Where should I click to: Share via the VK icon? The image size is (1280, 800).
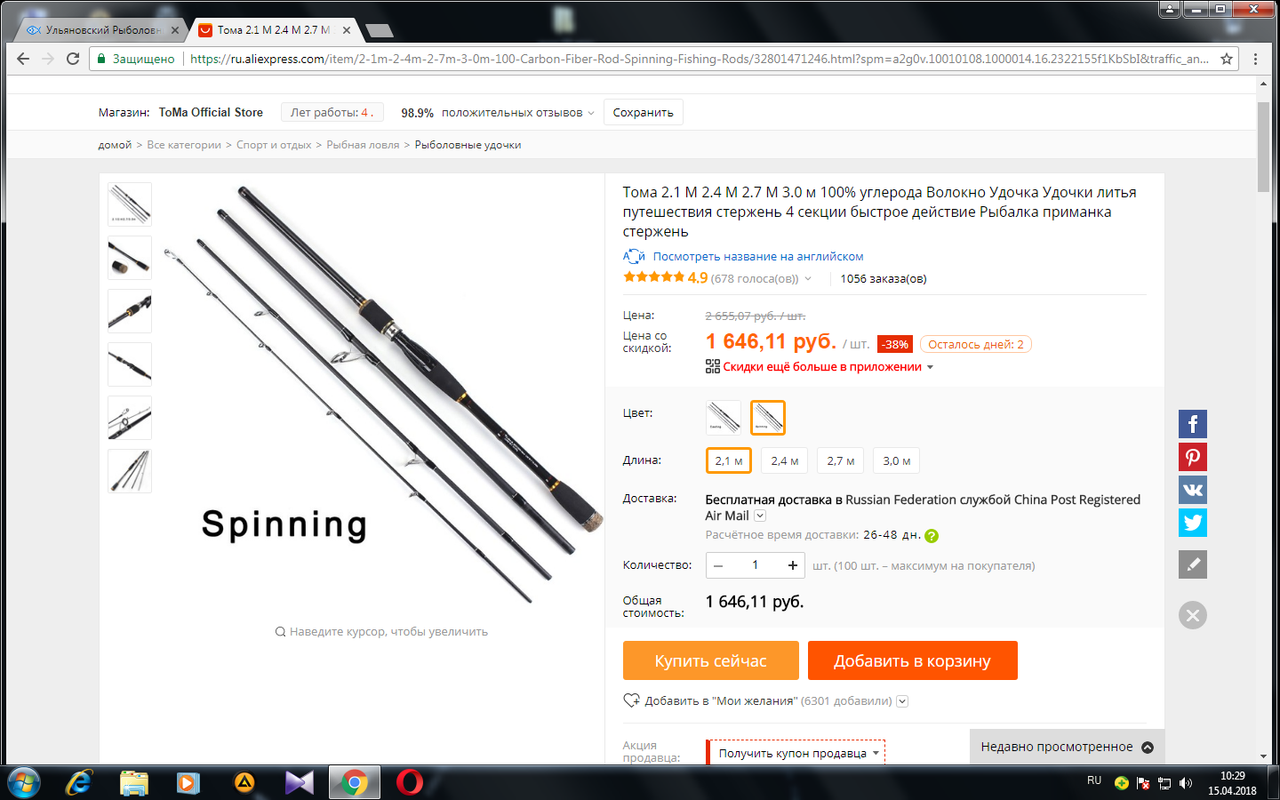(x=1192, y=490)
